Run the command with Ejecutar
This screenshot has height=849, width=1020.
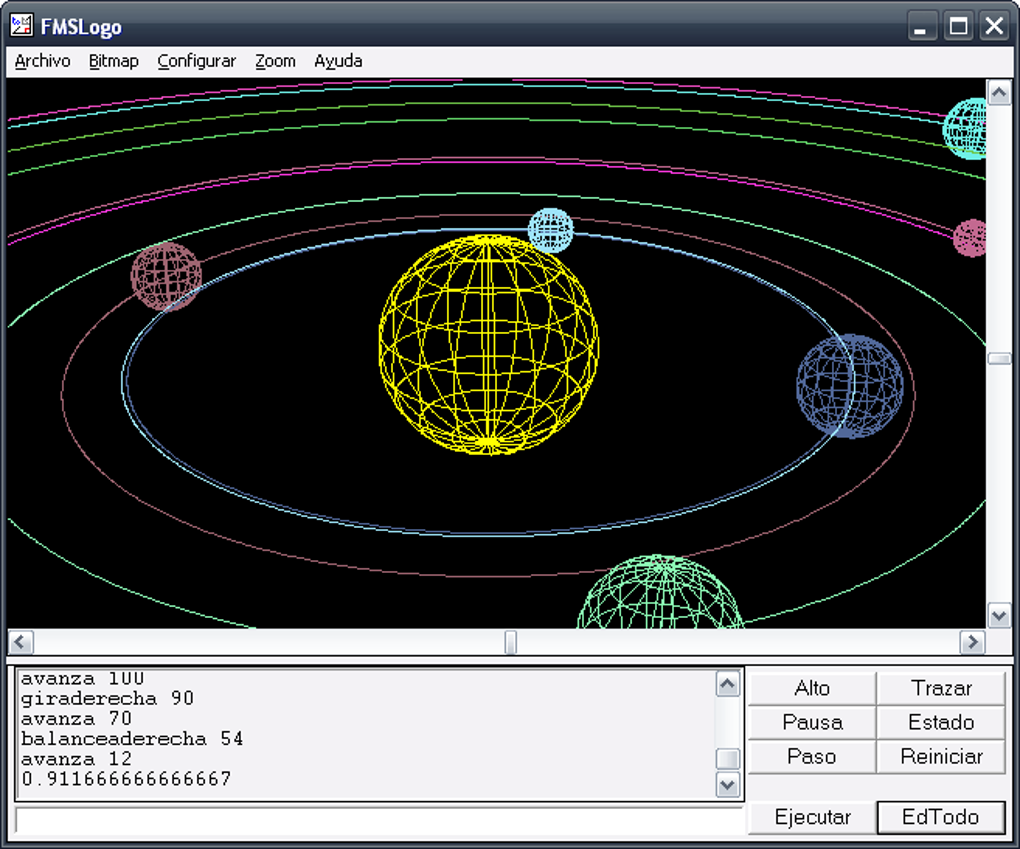[x=812, y=817]
